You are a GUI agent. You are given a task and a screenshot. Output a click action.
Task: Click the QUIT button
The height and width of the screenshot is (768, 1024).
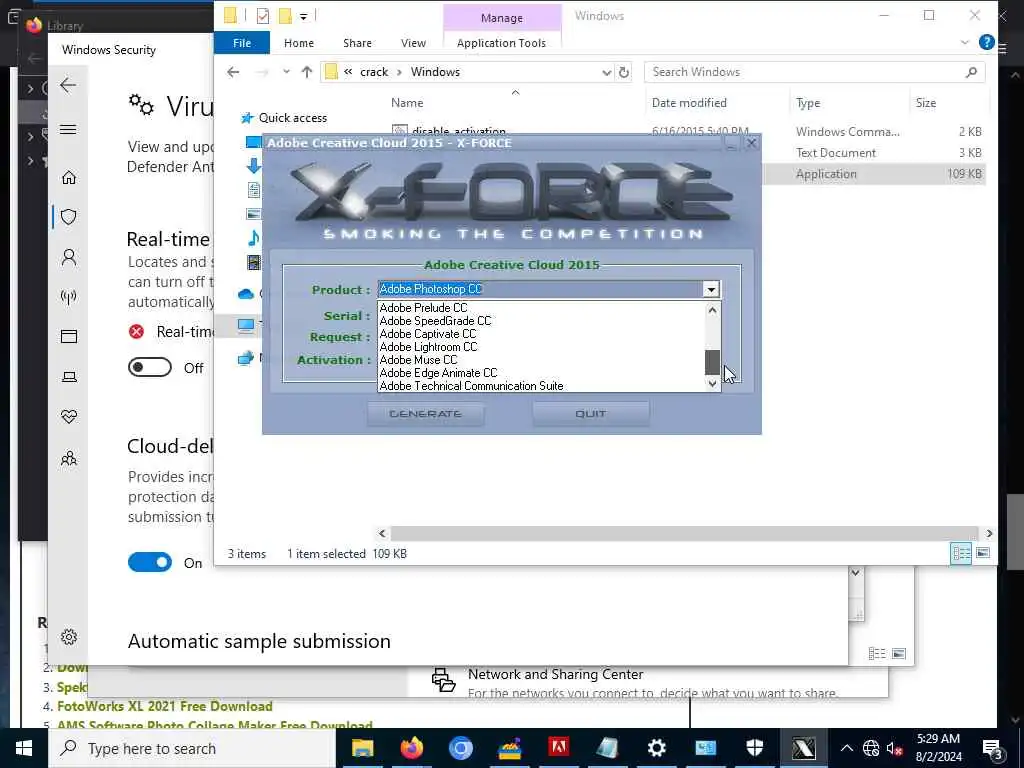(591, 414)
